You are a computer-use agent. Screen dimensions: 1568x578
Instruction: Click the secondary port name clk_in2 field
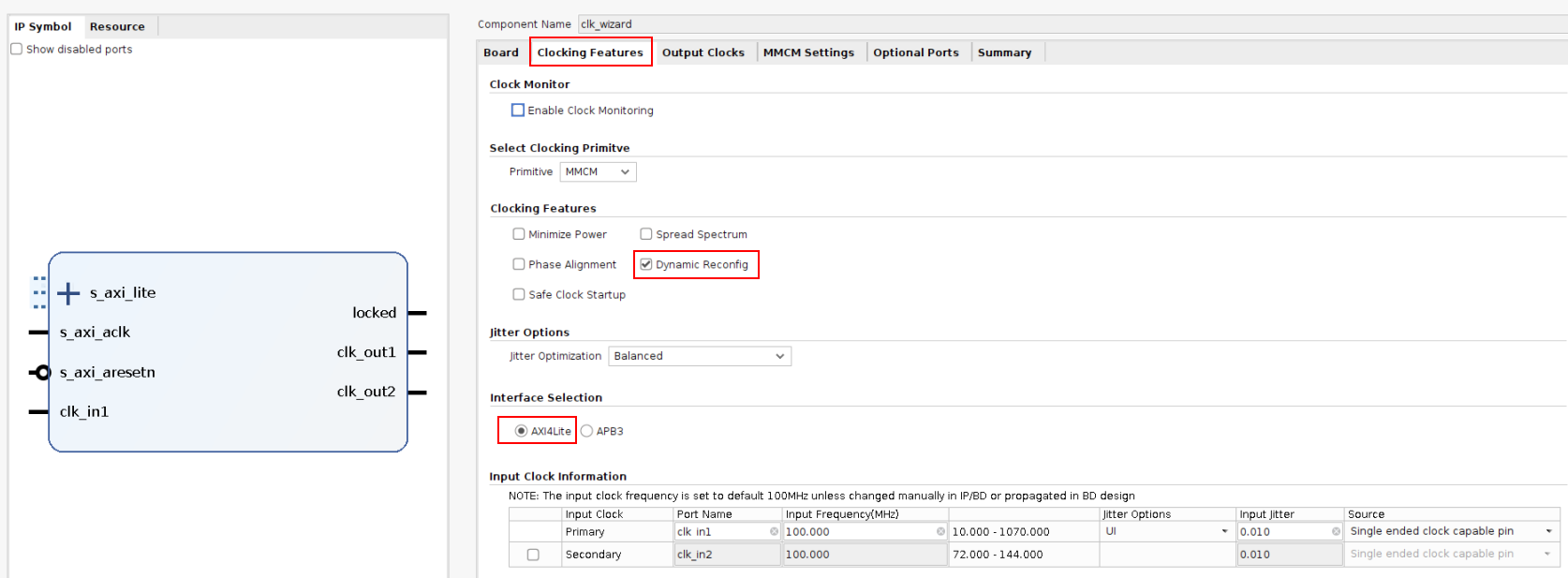click(728, 555)
